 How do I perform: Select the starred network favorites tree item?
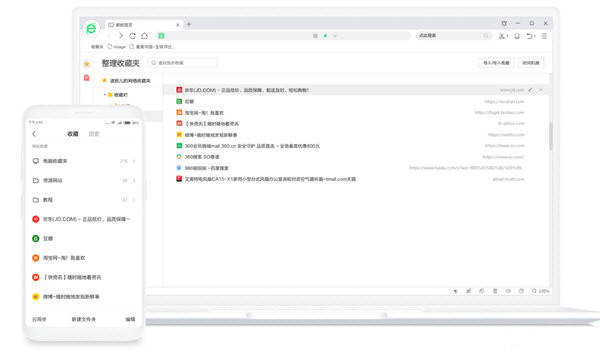tap(127, 81)
